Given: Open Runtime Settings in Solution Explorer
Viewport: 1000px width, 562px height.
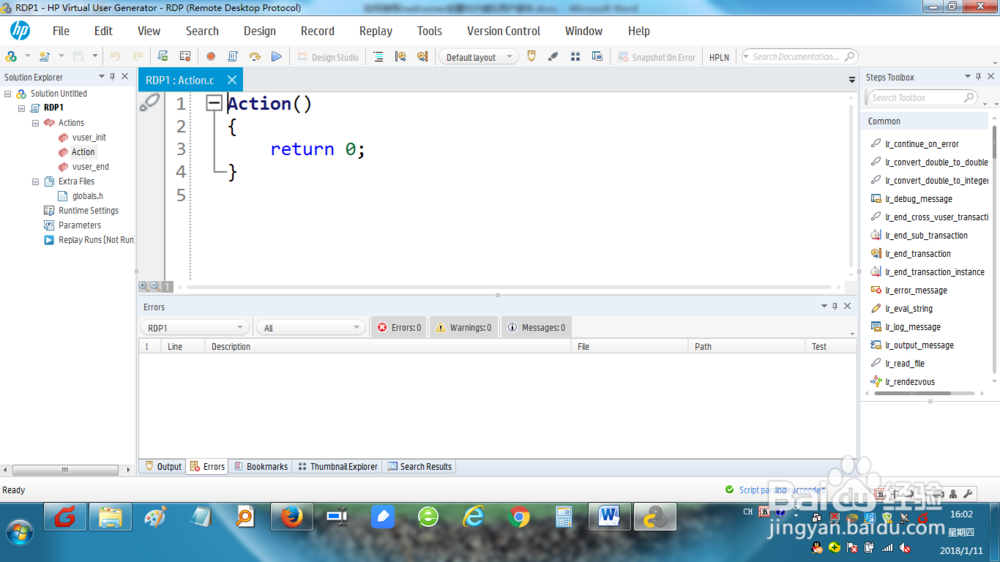Looking at the screenshot, I should point(88,211).
